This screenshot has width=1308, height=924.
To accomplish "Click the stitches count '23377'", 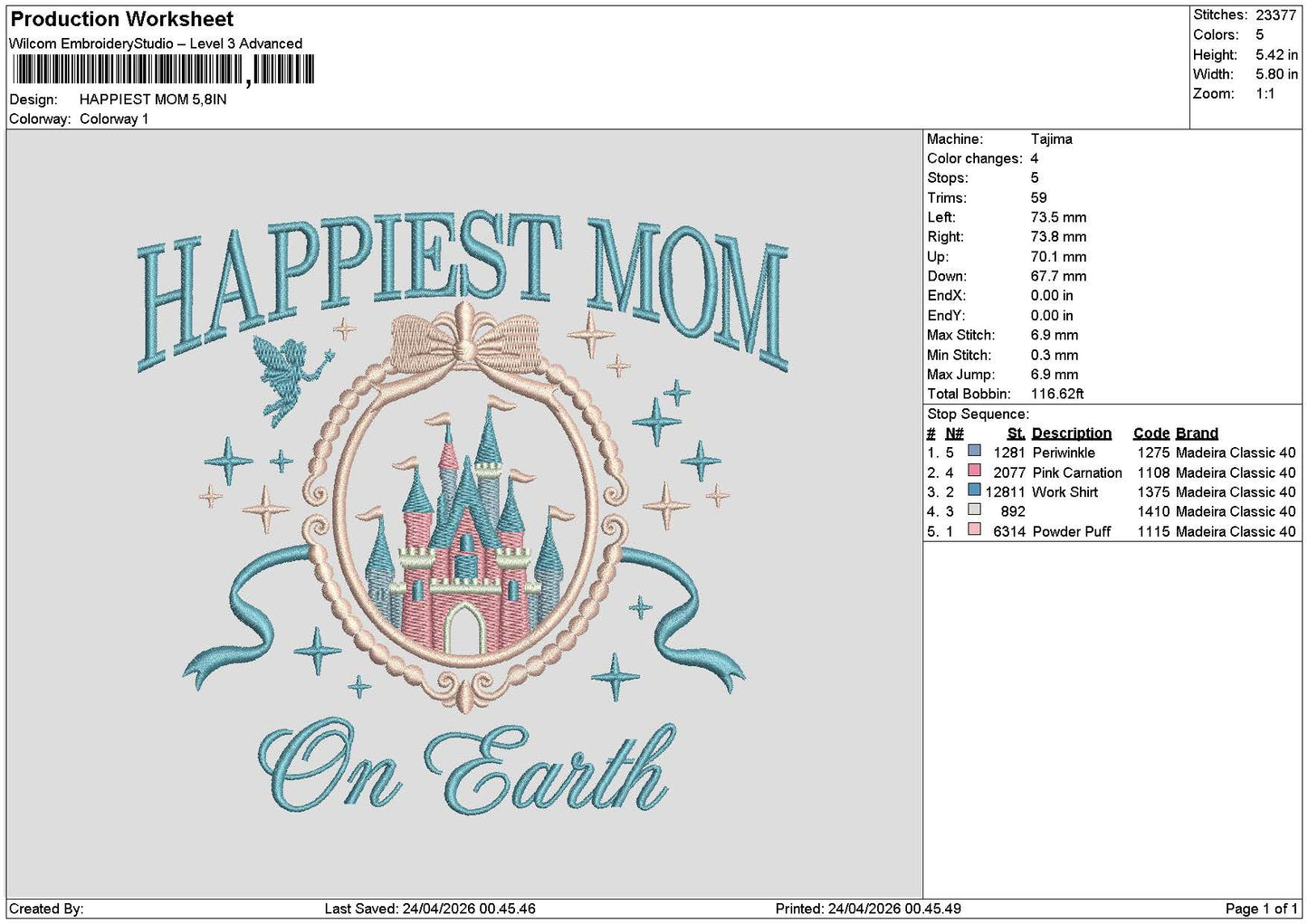I will (x=1276, y=15).
